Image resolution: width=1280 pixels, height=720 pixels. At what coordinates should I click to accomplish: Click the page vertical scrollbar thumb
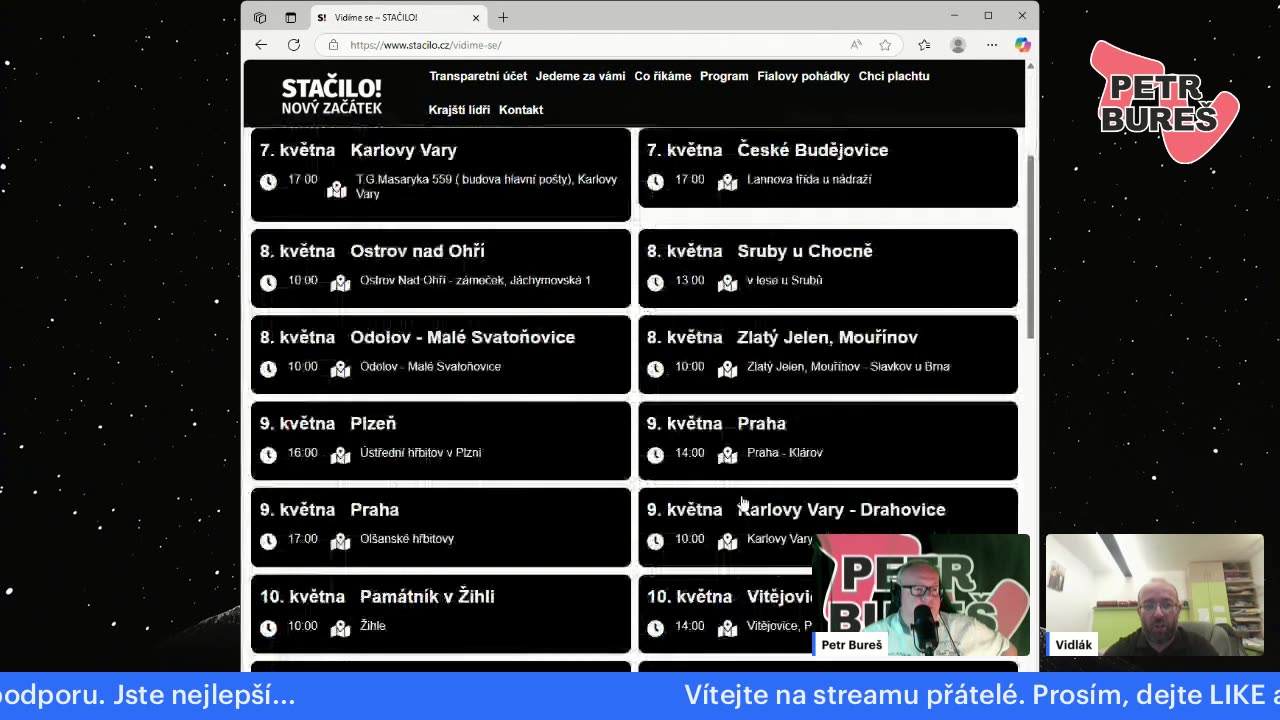1031,248
